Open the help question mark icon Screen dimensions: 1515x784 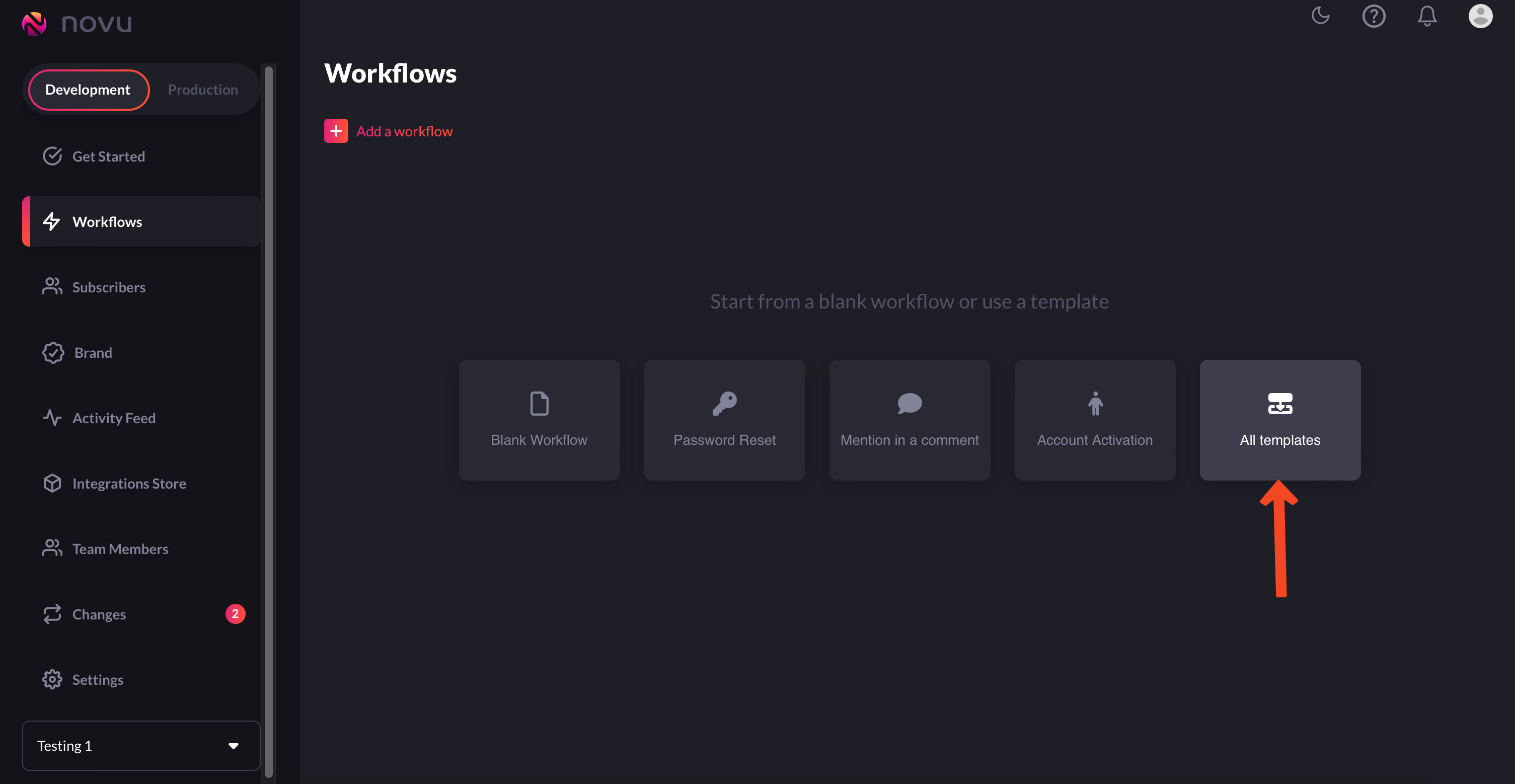(x=1373, y=16)
